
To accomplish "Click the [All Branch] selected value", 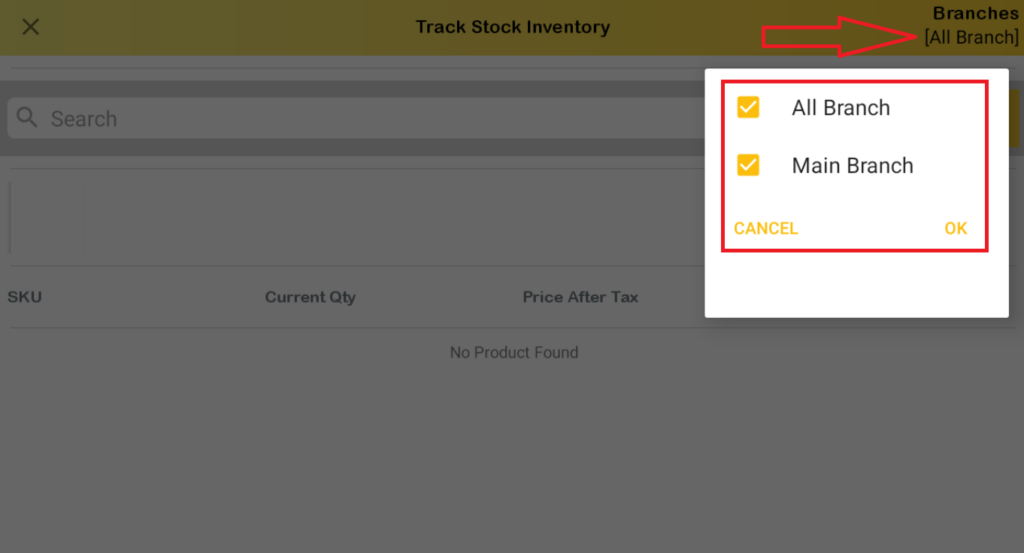I will [x=971, y=38].
